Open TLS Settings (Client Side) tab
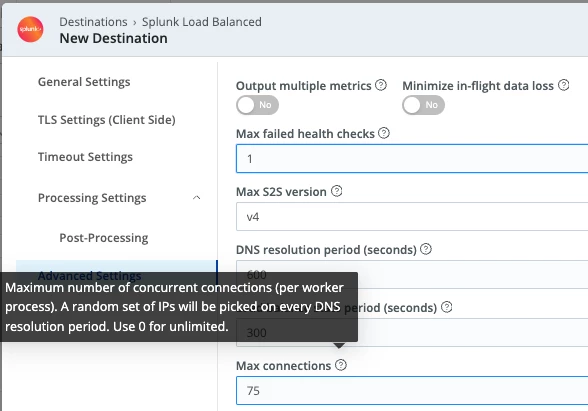This screenshot has height=411, width=588. point(106,120)
